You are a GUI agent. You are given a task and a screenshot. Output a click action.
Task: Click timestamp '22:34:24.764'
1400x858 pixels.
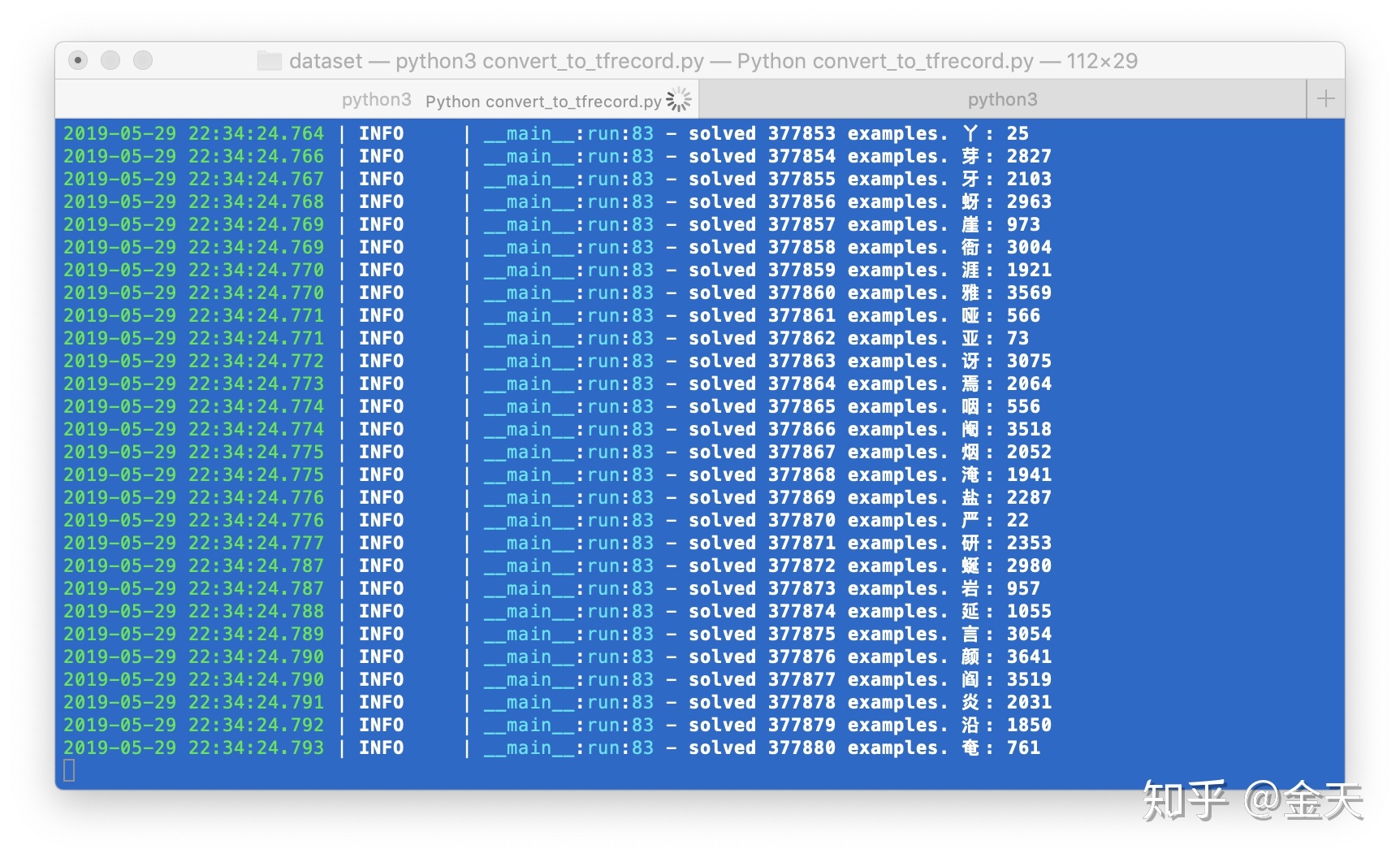tap(256, 133)
